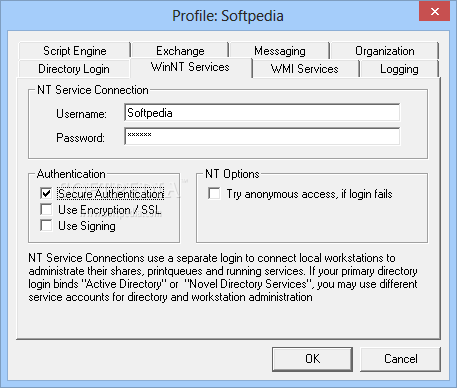
Task: Open the Directory Login tab
Action: pyautogui.click(x=74, y=69)
